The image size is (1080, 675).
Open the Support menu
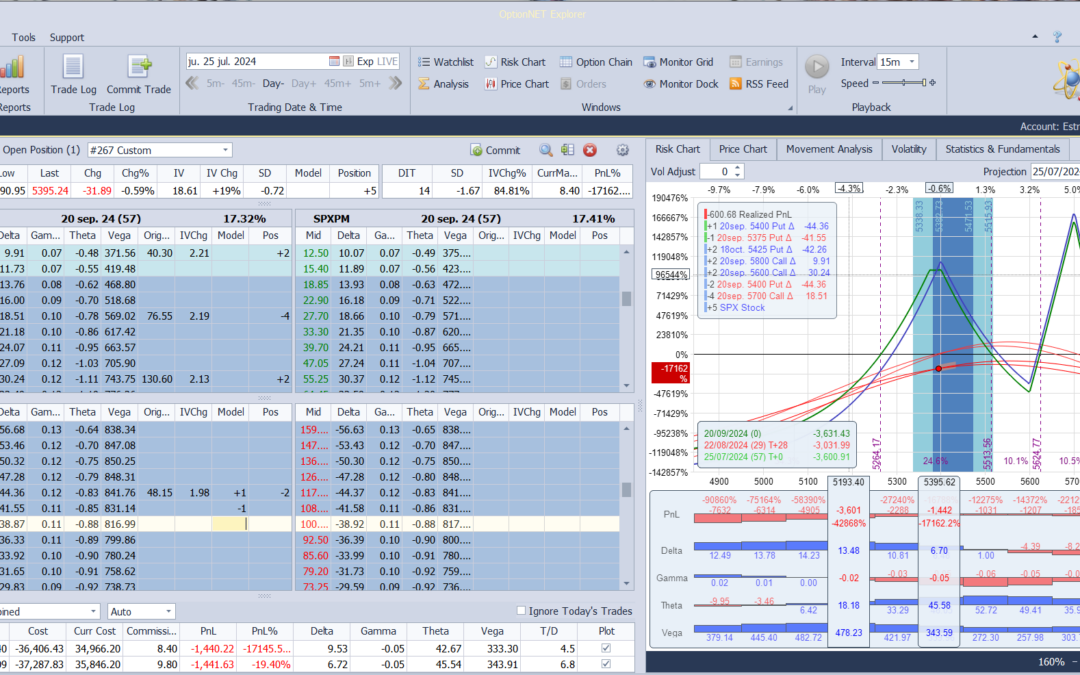pyautogui.click(x=67, y=37)
